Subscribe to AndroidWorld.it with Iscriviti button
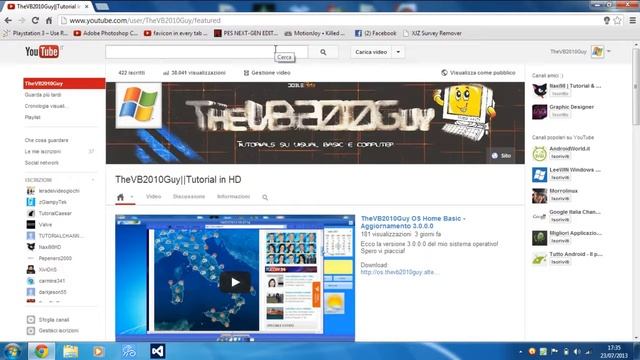Image resolution: width=640 pixels, height=360 pixels. click(x=560, y=156)
